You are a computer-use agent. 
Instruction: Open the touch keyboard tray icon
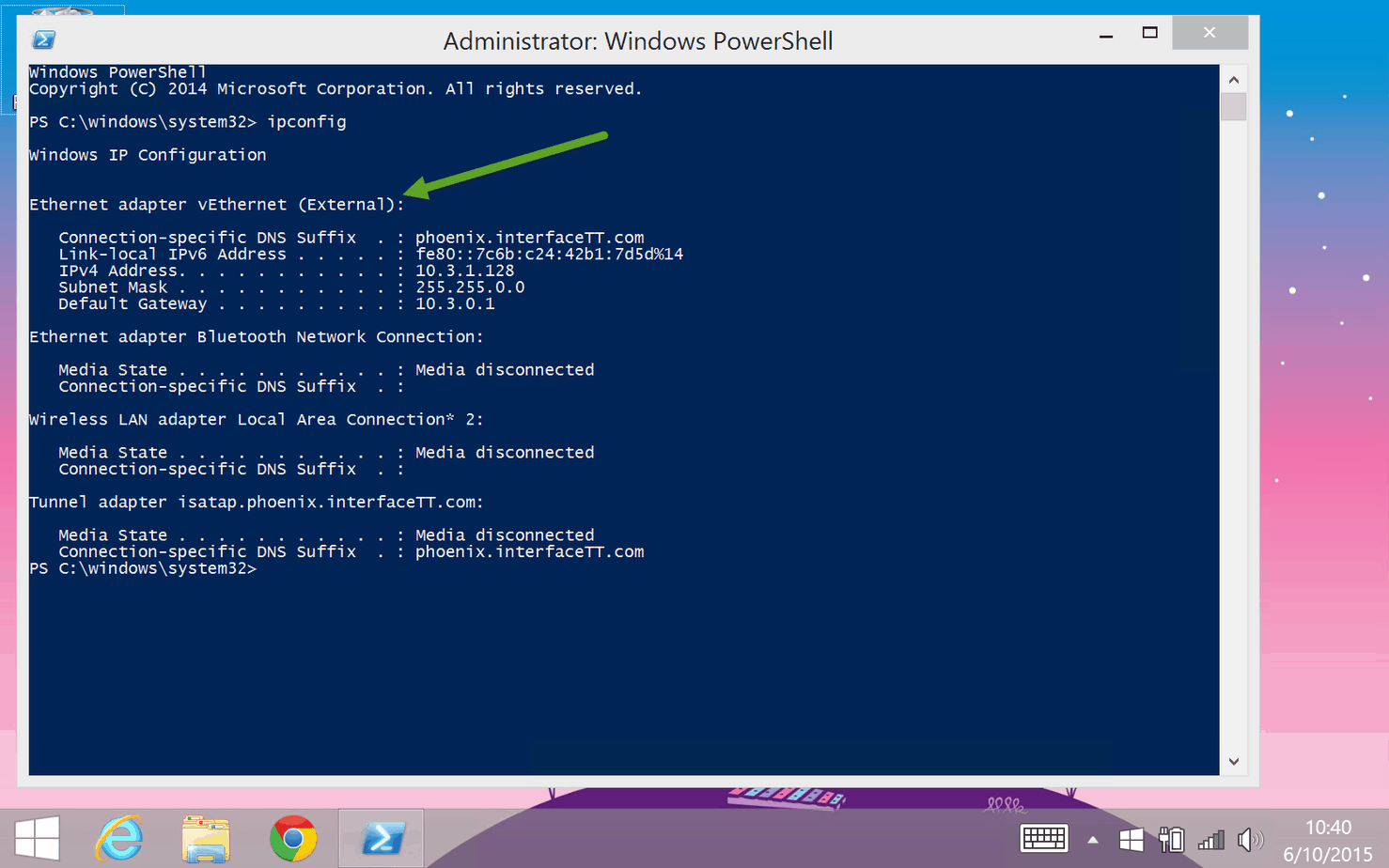pyautogui.click(x=1044, y=838)
